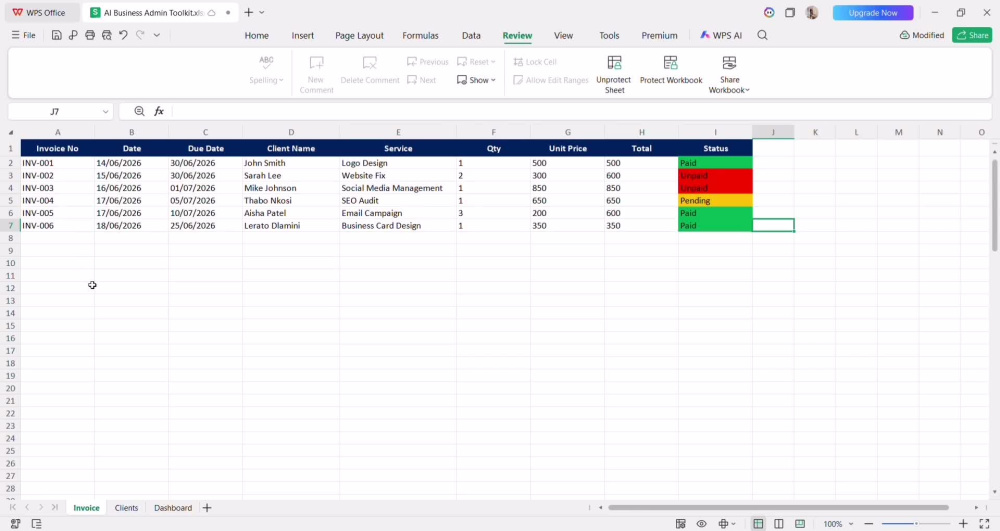Open the View ribbon tab
Viewport: 1000px width, 531px height.
(x=563, y=36)
